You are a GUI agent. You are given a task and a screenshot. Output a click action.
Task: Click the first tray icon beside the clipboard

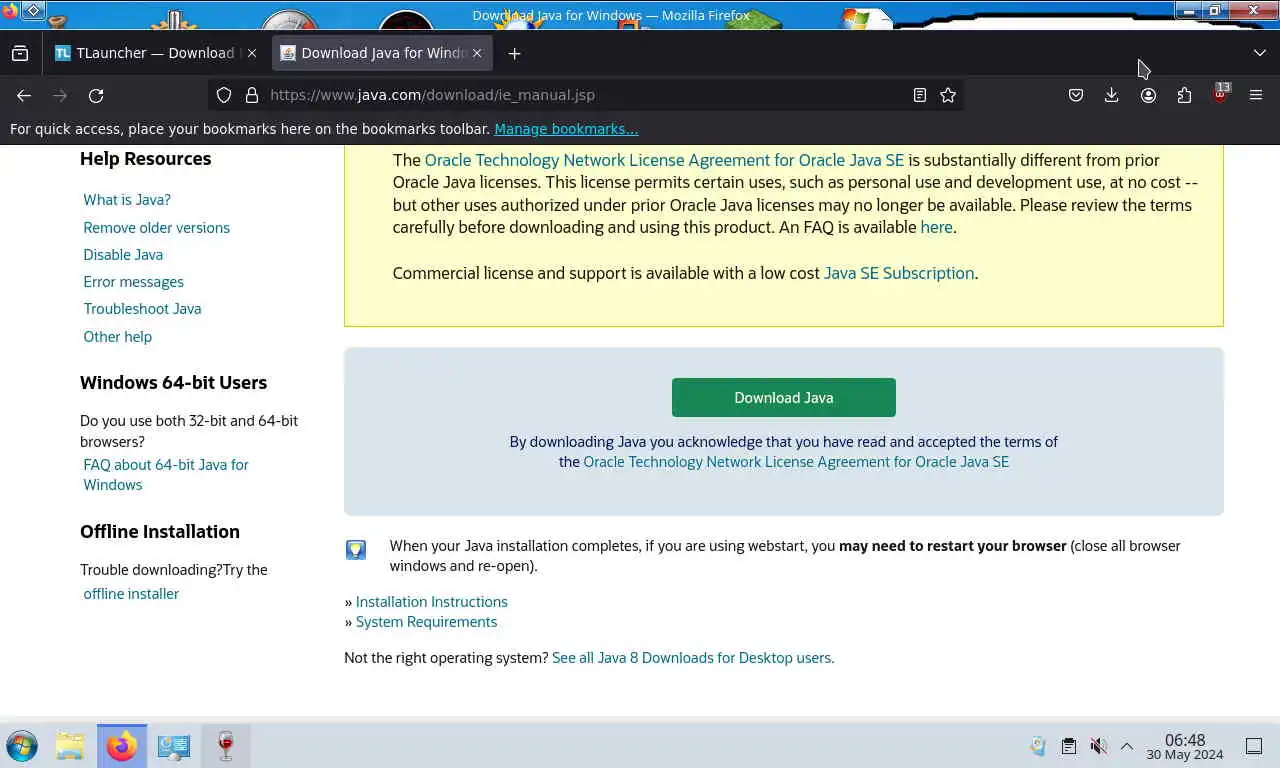point(1038,746)
